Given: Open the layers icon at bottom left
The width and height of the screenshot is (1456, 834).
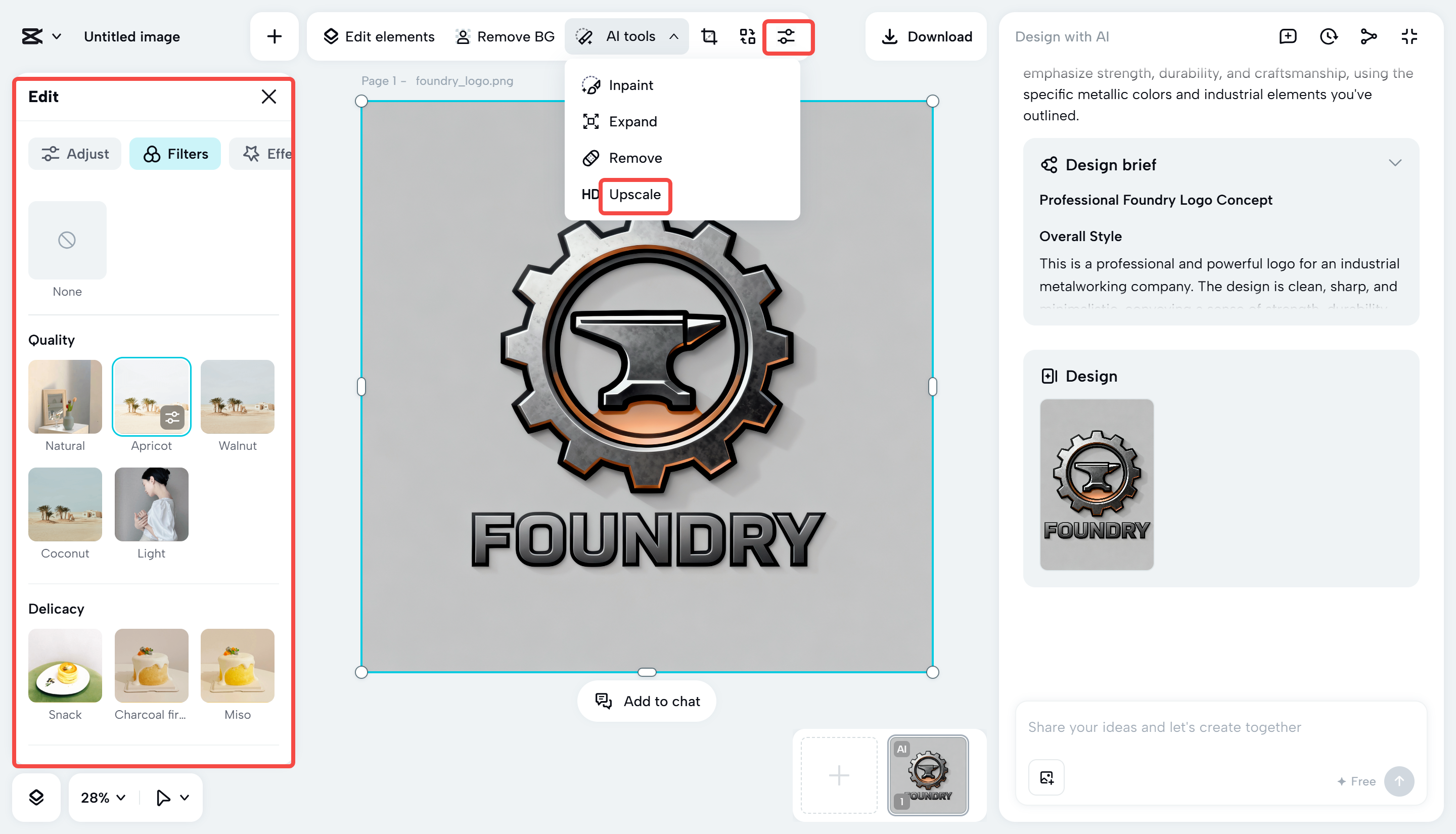Looking at the screenshot, I should tap(36, 797).
